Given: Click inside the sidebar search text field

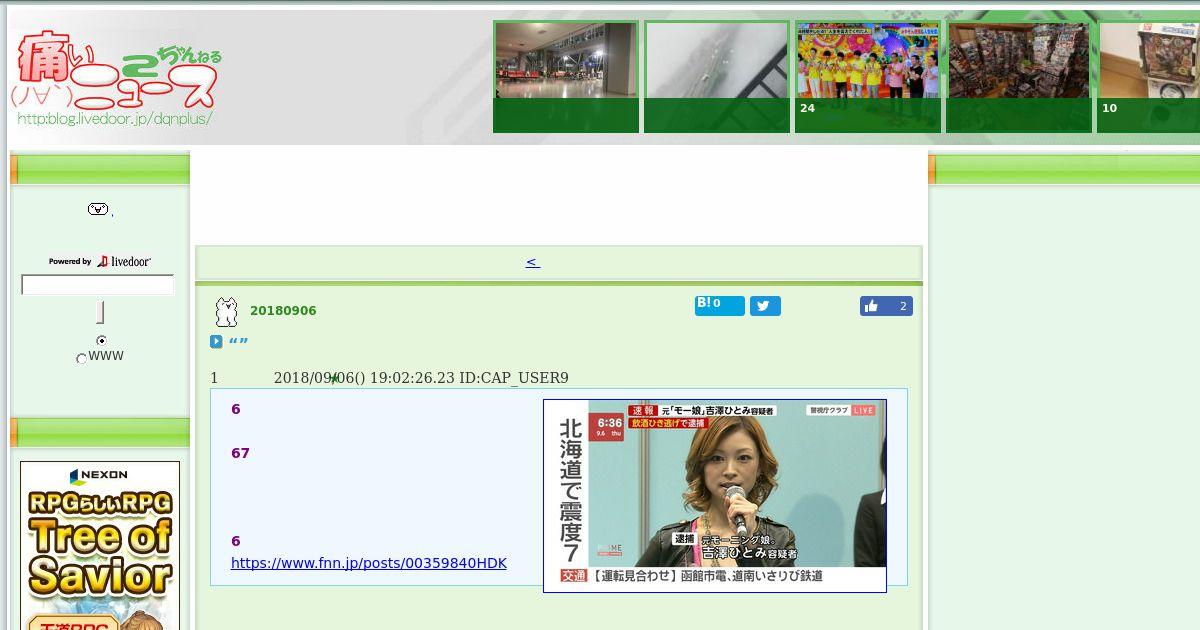Looking at the screenshot, I should pyautogui.click(x=98, y=285).
